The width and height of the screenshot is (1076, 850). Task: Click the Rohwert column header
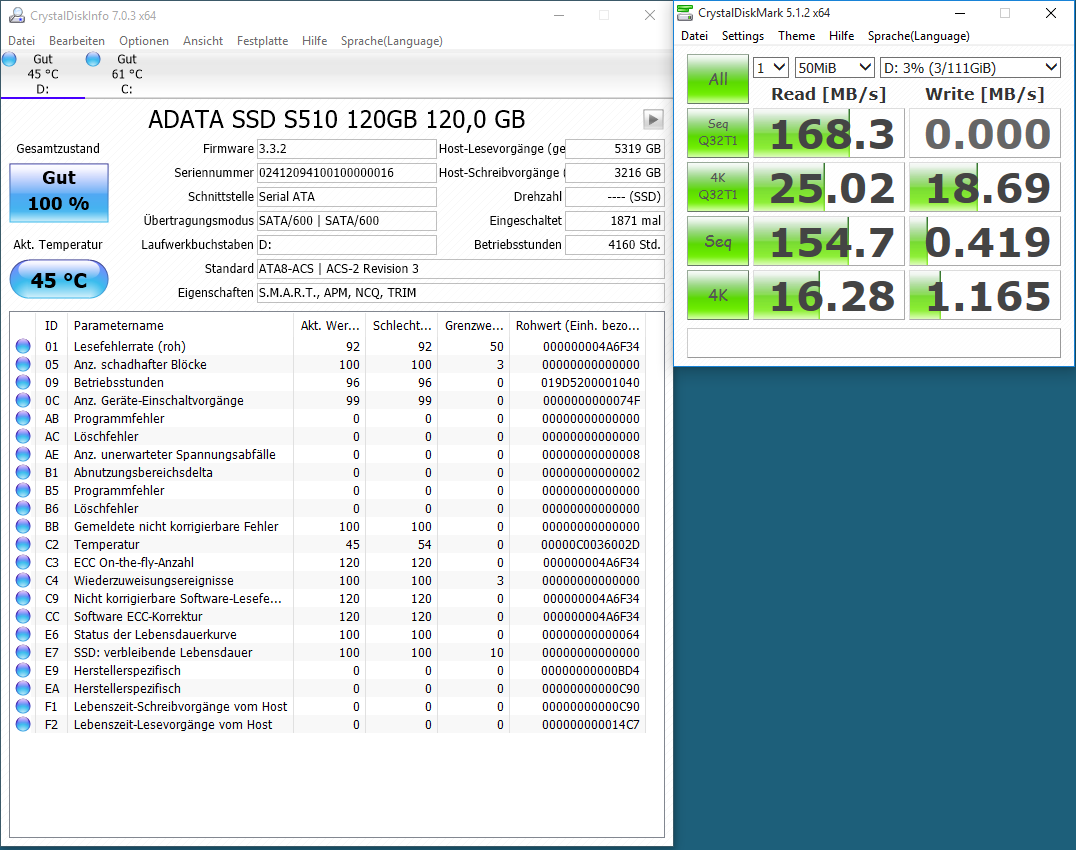coord(578,325)
